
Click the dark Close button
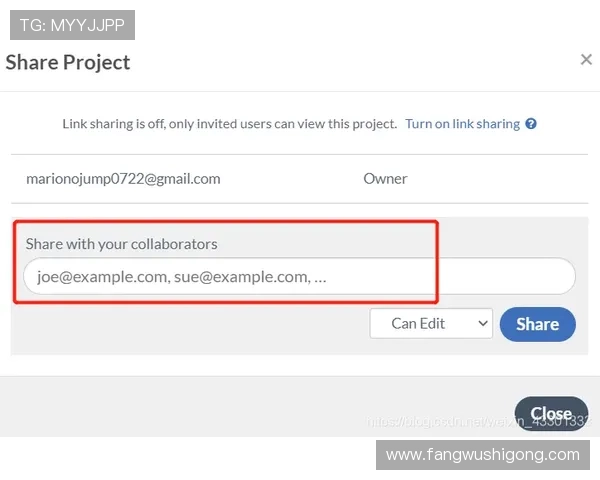coord(551,413)
